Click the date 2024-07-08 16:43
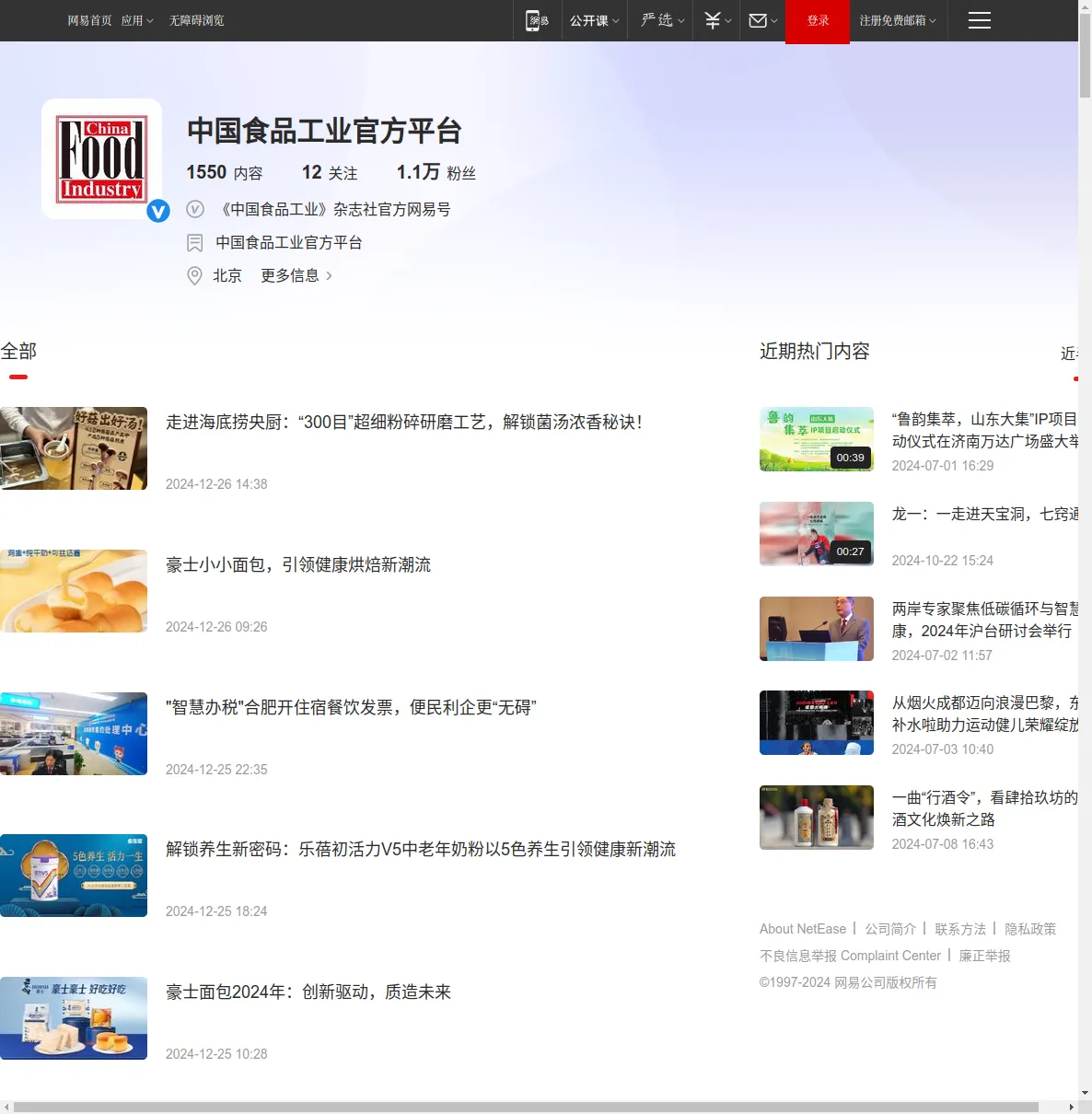The height and width of the screenshot is (1114, 1092). [x=943, y=844]
